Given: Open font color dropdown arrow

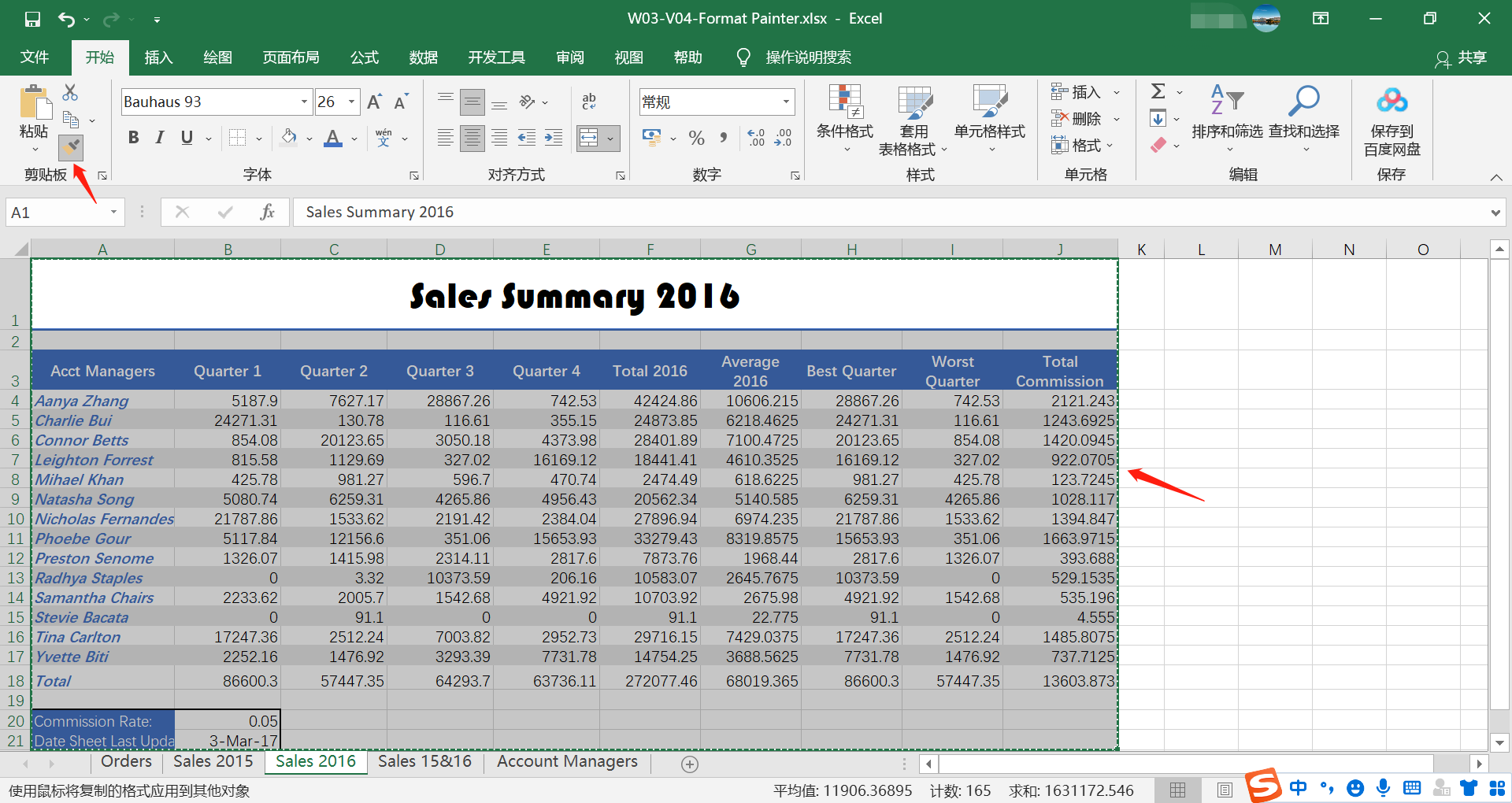Looking at the screenshot, I should coord(354,139).
